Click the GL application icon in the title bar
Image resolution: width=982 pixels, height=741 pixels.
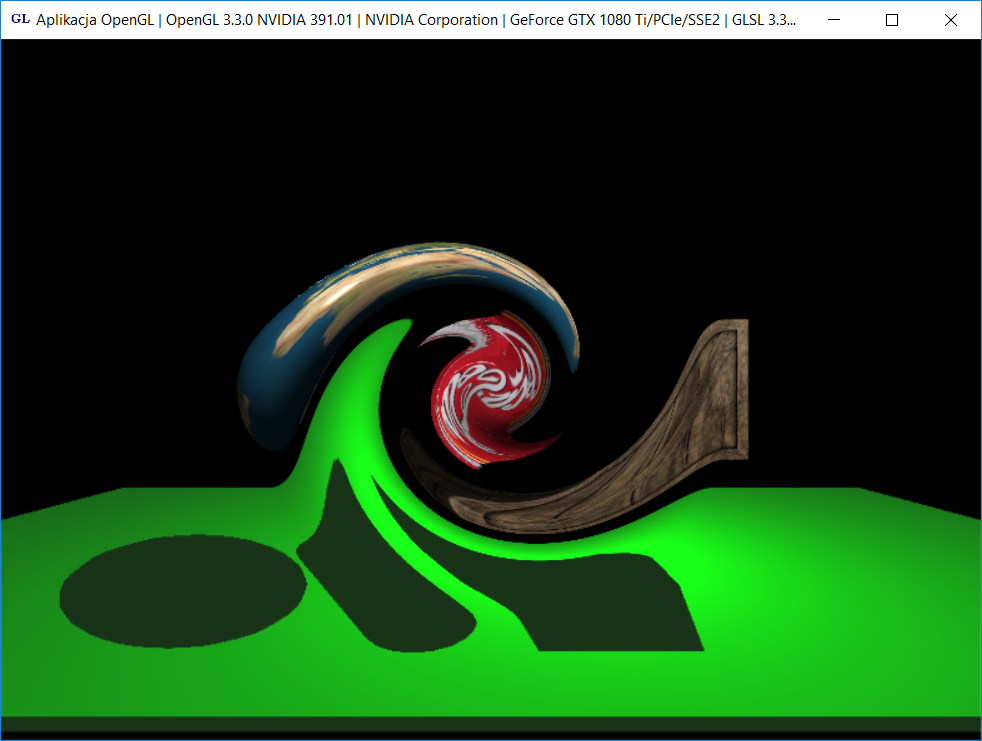[21, 19]
